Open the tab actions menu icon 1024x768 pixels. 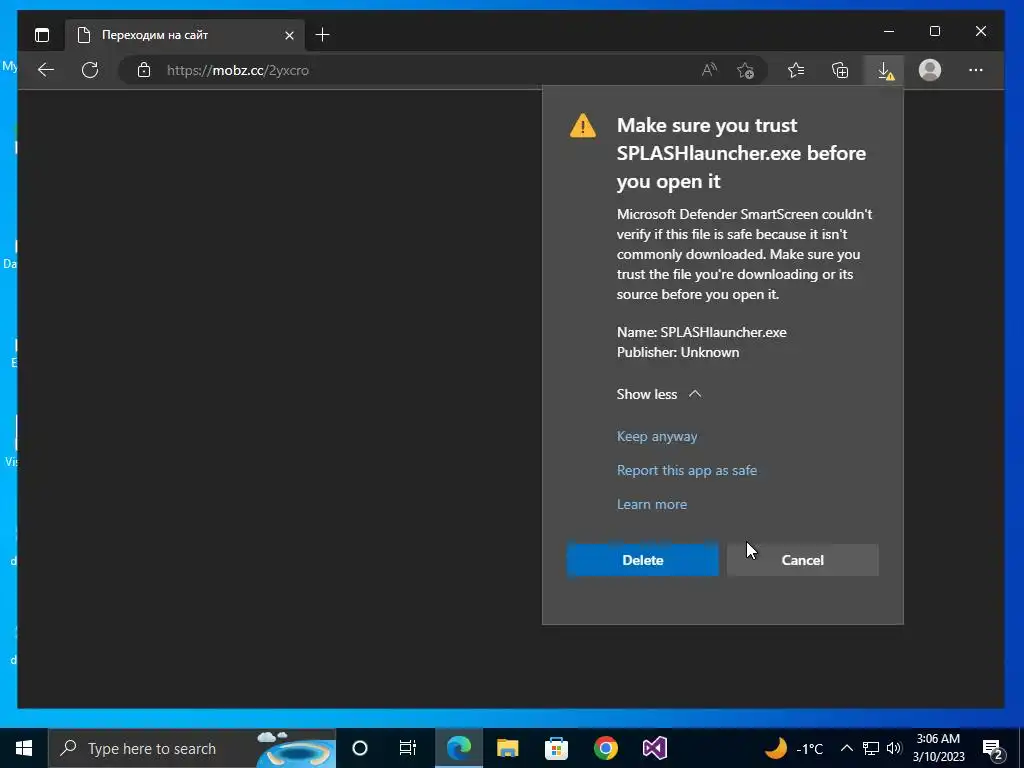point(42,35)
